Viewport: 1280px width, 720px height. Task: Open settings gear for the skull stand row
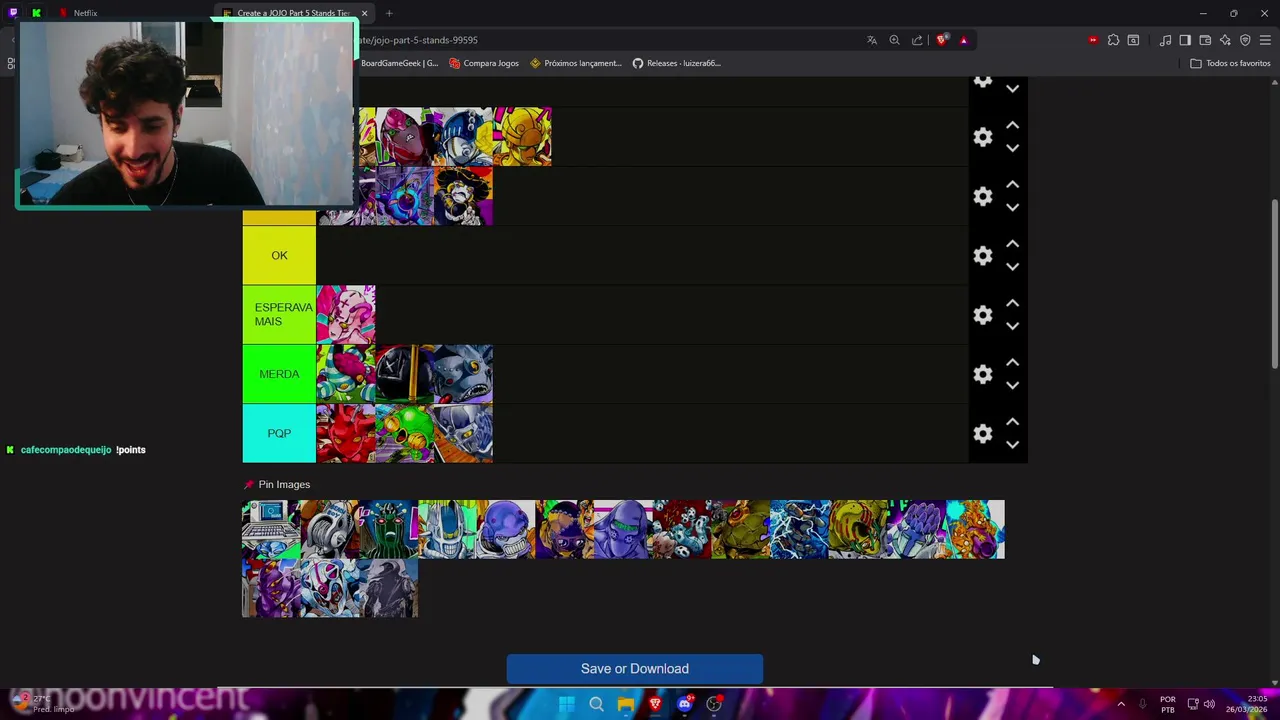tap(983, 196)
